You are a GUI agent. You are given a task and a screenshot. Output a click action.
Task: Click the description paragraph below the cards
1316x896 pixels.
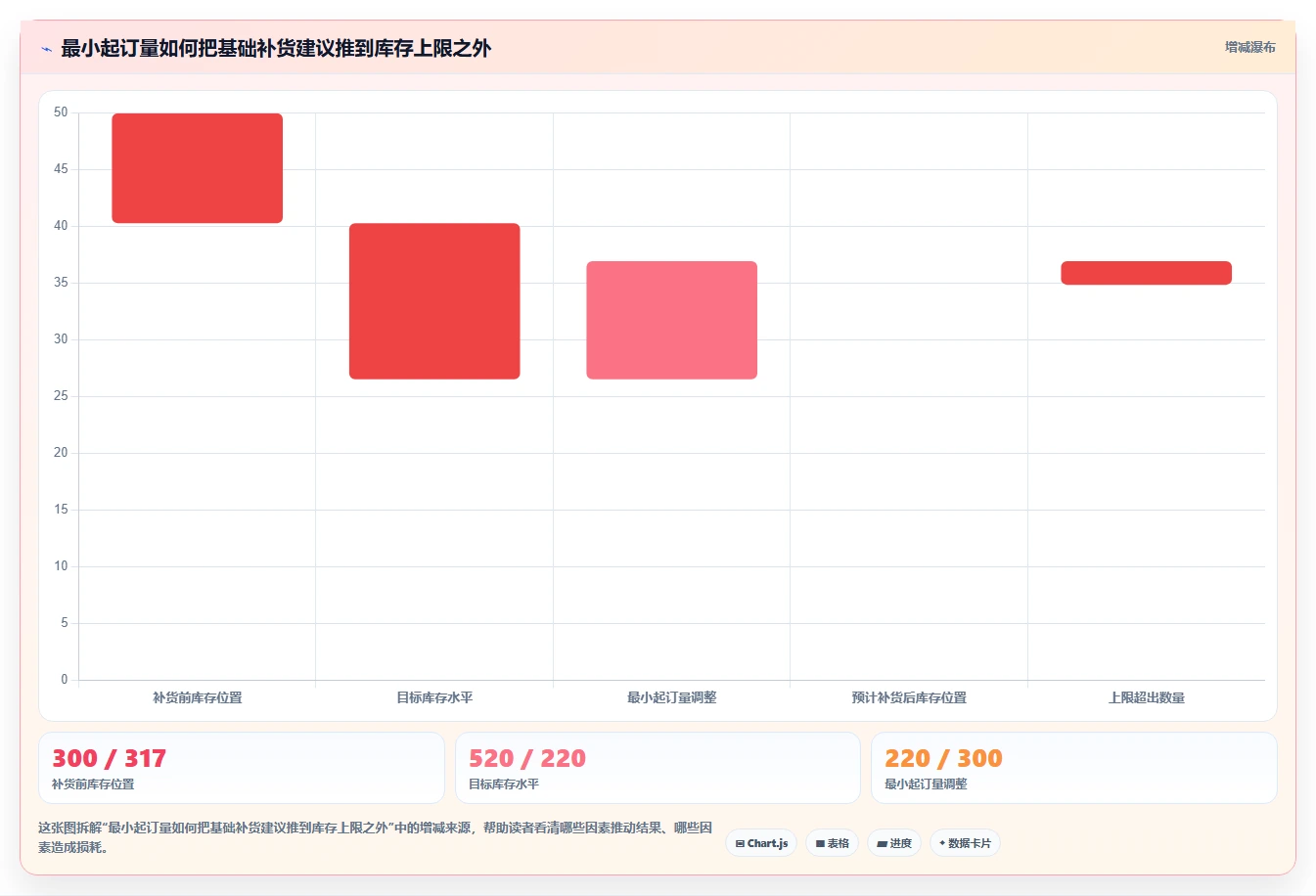376,837
